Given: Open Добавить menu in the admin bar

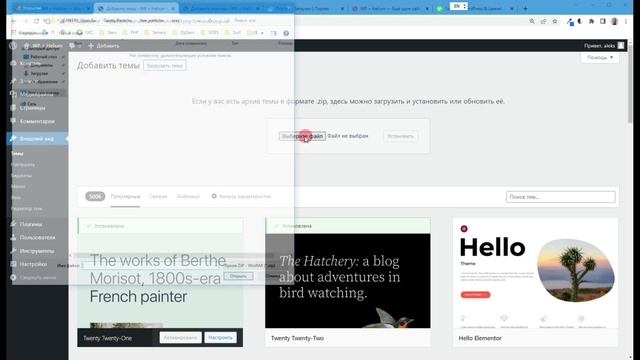Looking at the screenshot, I should click(104, 46).
